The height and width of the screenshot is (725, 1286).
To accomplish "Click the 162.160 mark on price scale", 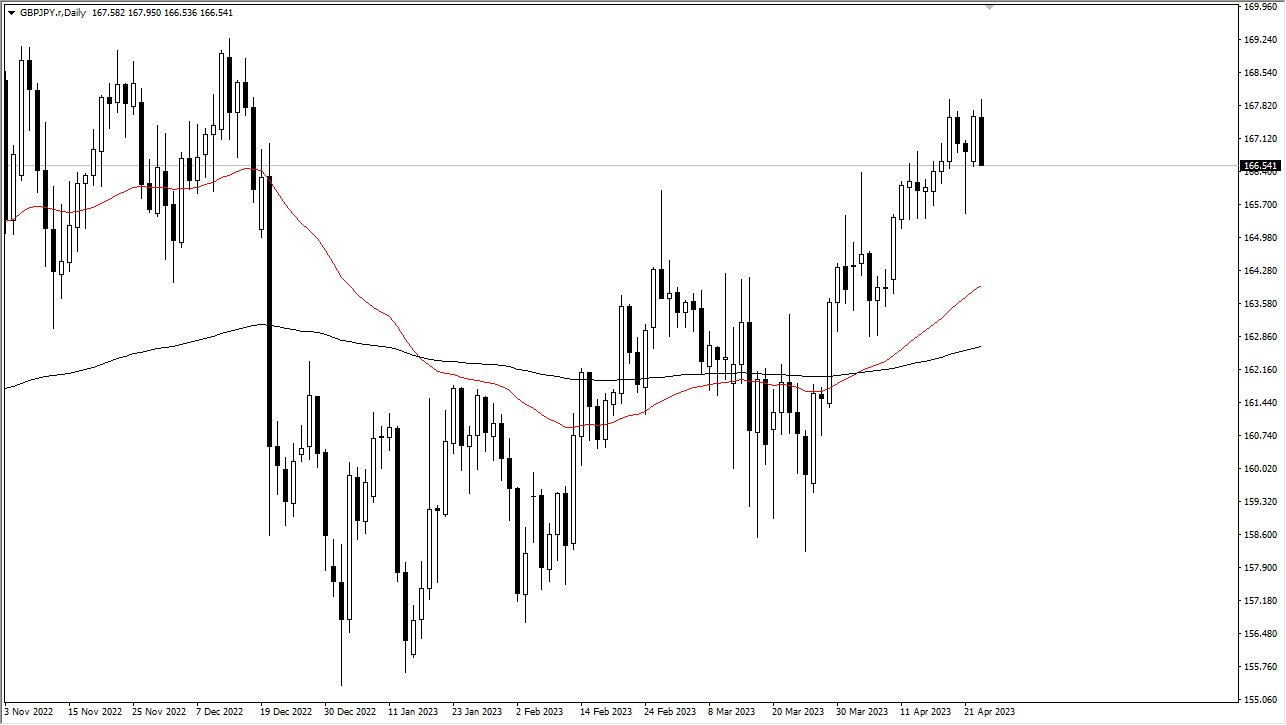I will pos(1258,368).
